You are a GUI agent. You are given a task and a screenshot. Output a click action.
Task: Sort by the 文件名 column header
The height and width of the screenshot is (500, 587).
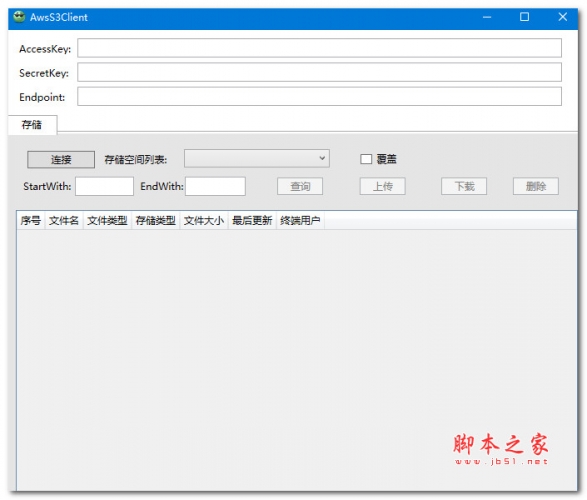[64, 220]
